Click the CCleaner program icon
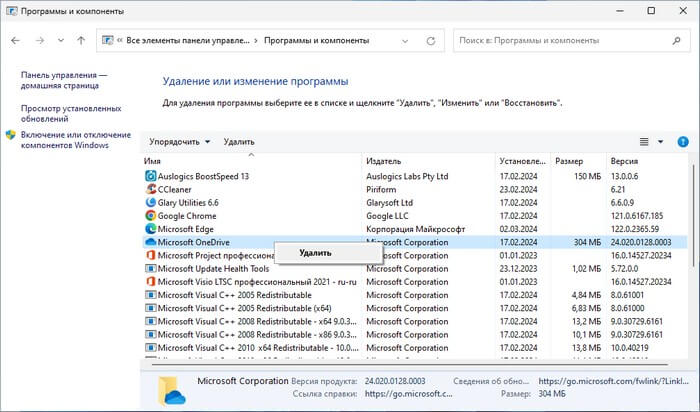The width and height of the screenshot is (700, 412). coord(151,189)
